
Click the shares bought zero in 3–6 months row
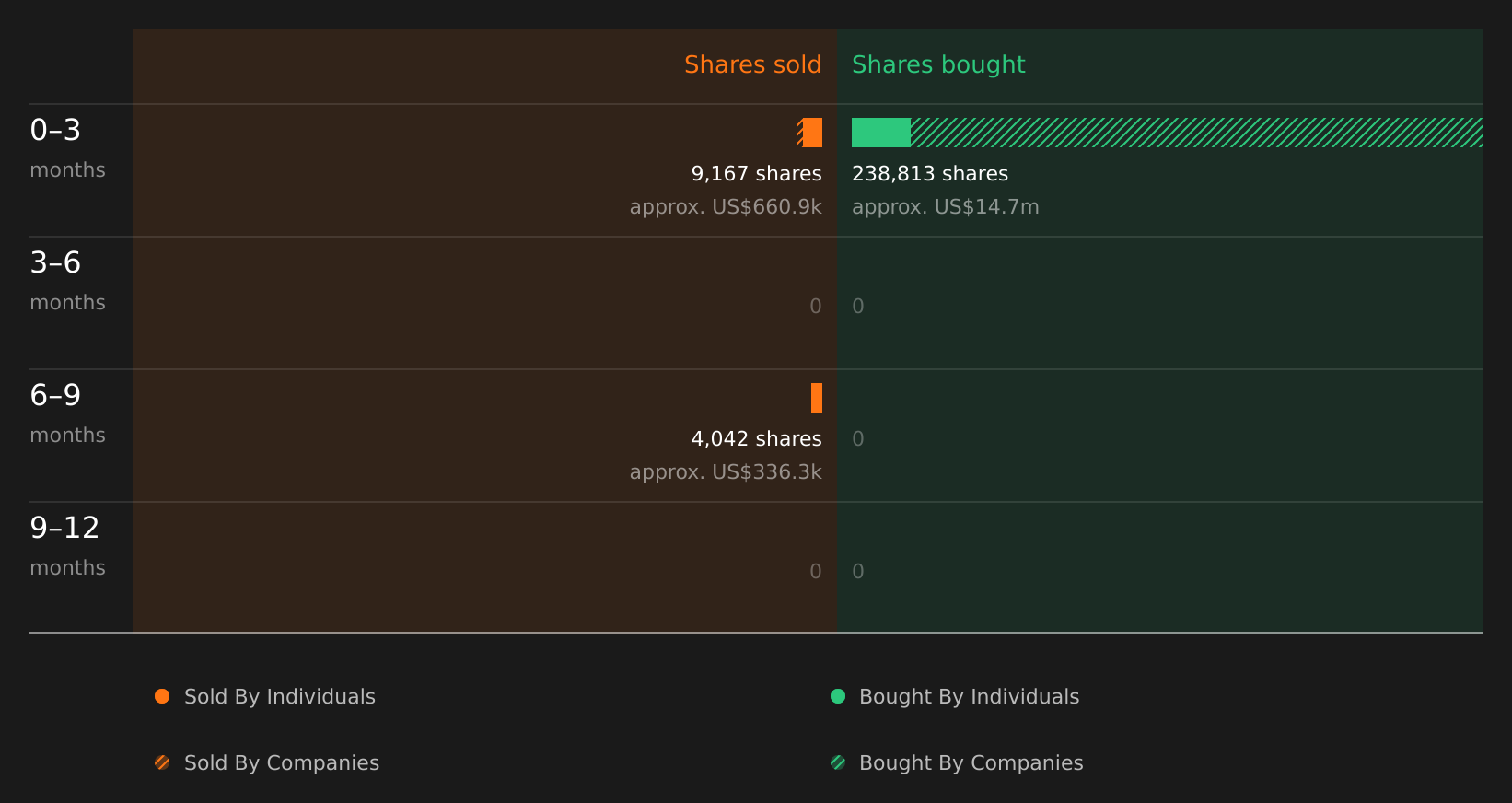point(858,307)
